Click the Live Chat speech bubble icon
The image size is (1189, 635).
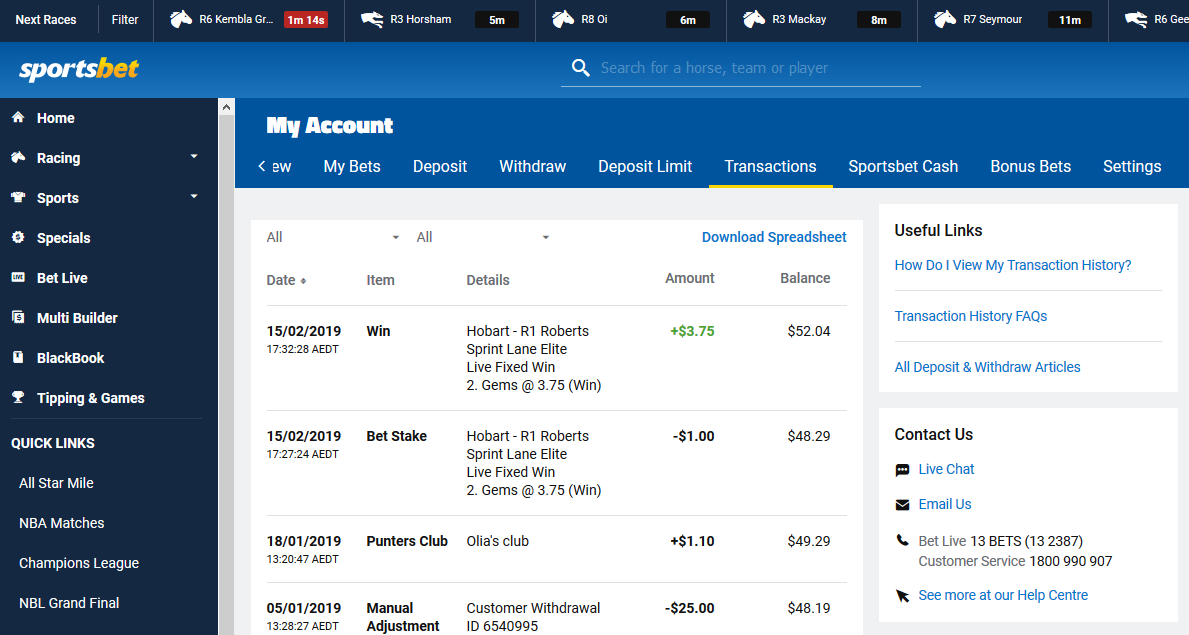pyautogui.click(x=902, y=470)
